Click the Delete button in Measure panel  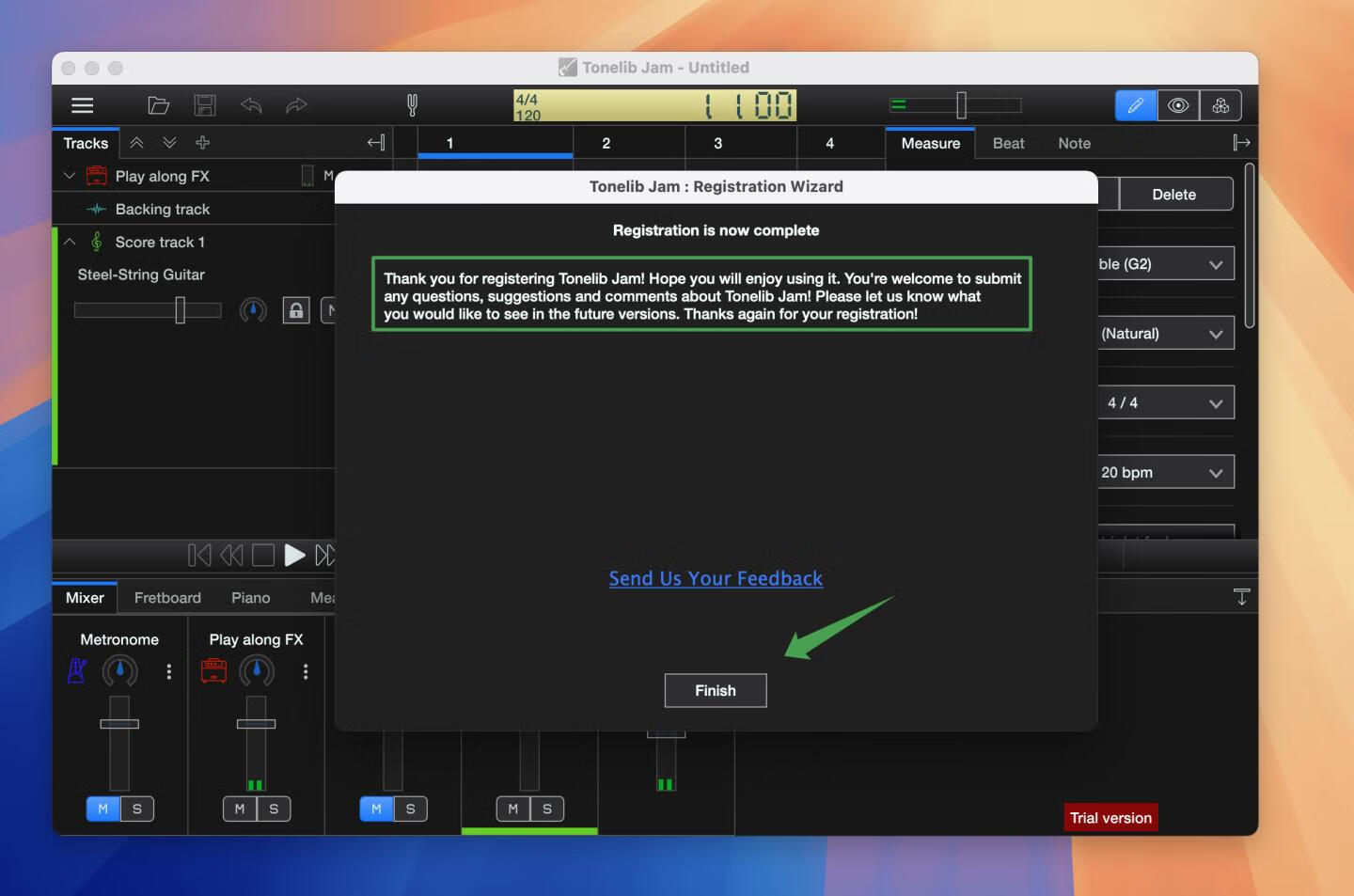pos(1173,195)
